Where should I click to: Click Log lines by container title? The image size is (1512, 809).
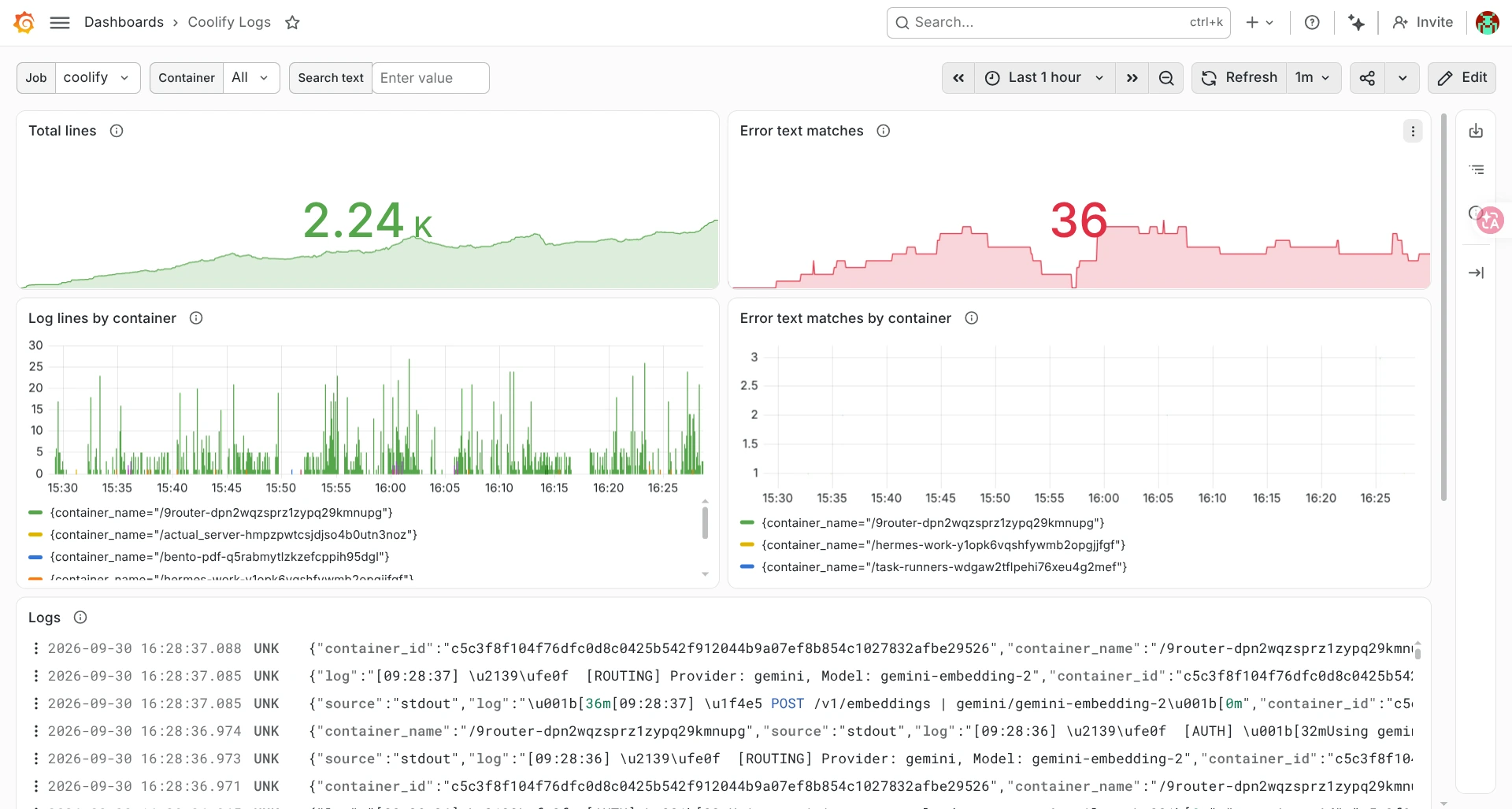tap(102, 318)
